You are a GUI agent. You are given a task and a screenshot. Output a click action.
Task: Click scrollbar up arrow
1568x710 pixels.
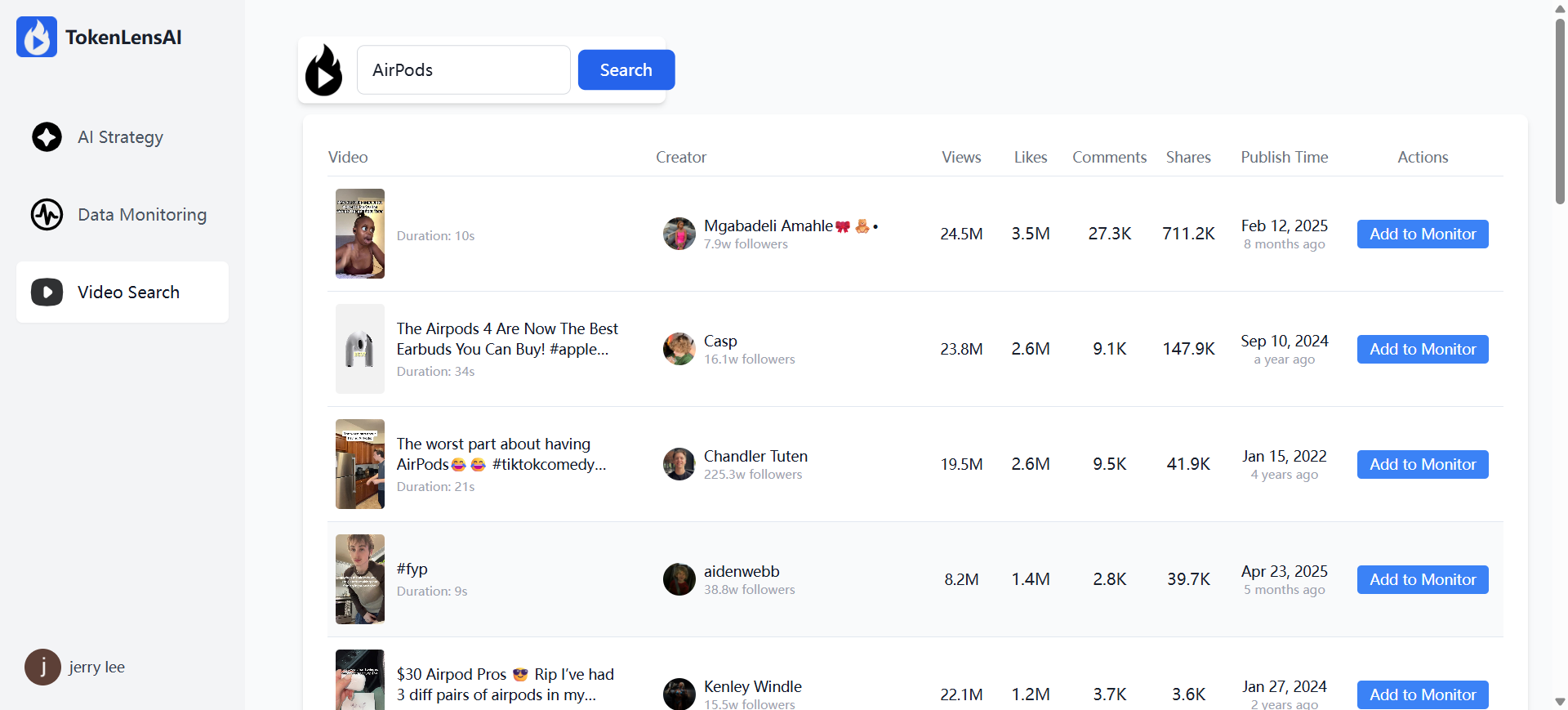coord(1560,8)
